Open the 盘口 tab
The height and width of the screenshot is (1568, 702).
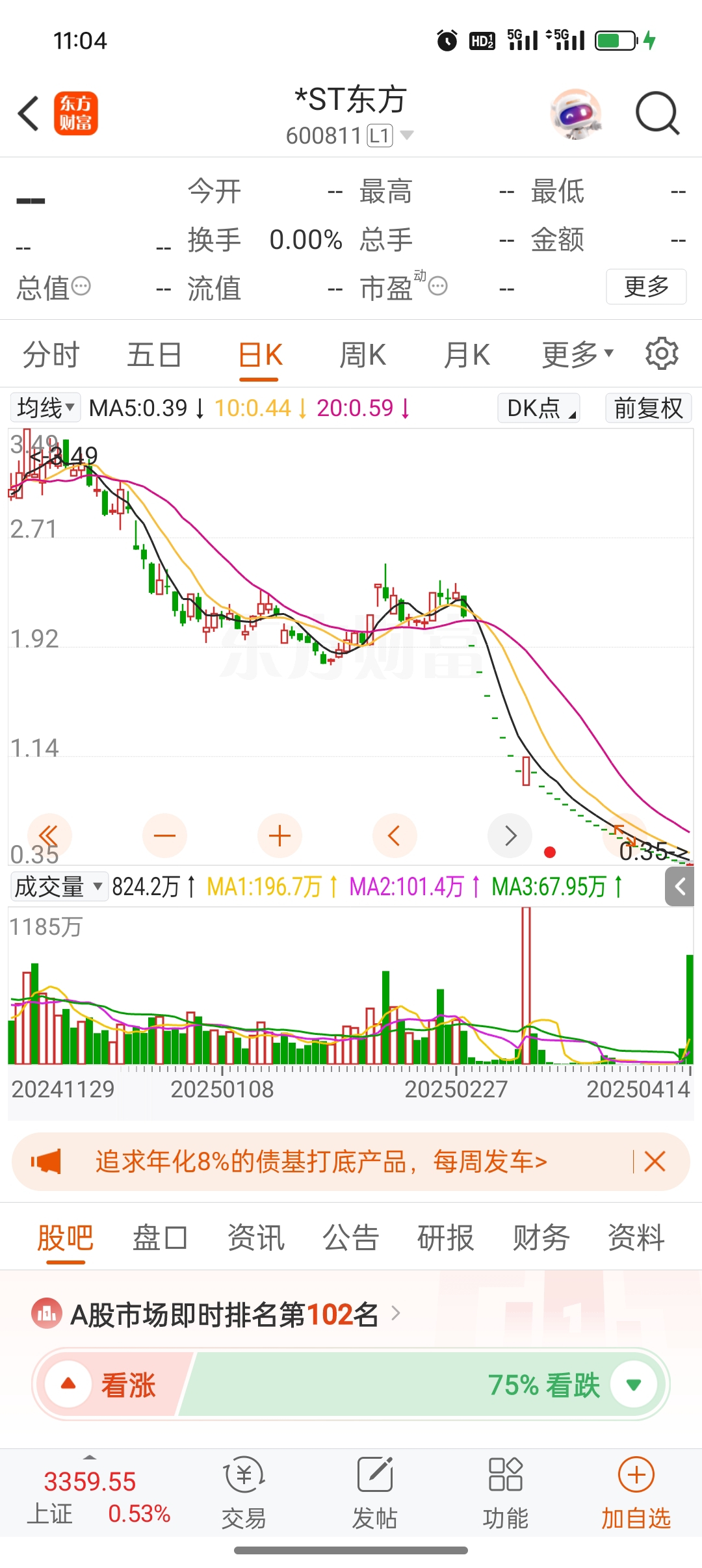tap(161, 1237)
